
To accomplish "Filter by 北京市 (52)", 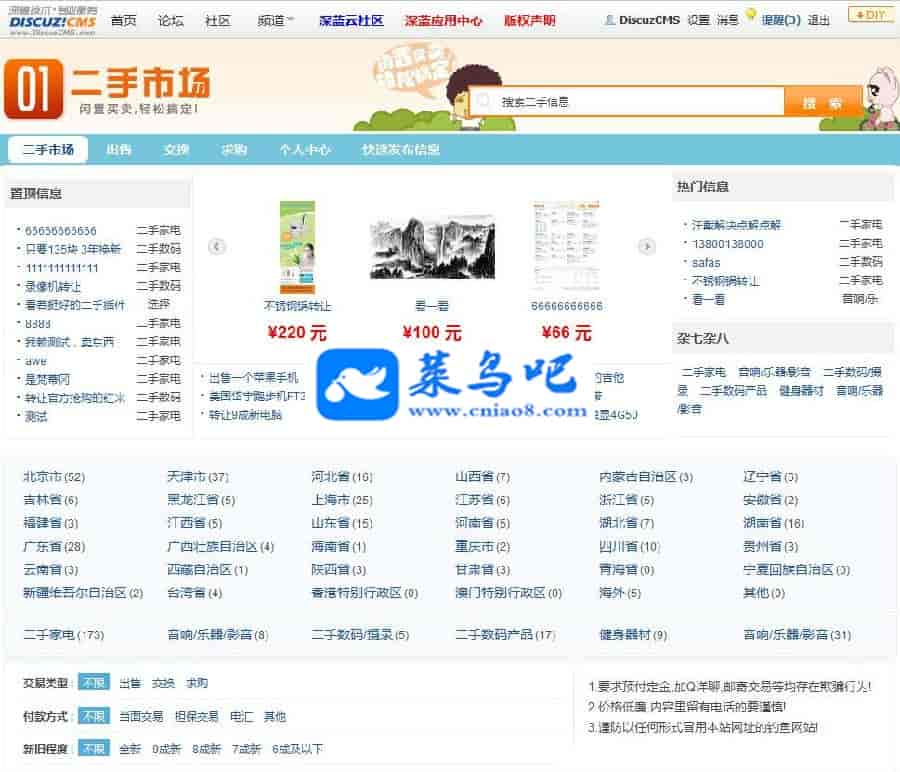I will (x=54, y=477).
